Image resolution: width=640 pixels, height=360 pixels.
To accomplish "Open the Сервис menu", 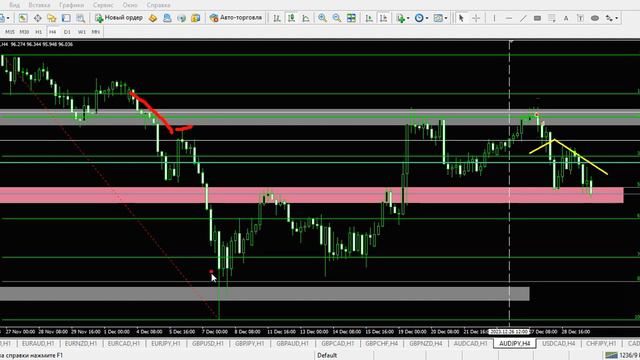I will click(x=103, y=5).
